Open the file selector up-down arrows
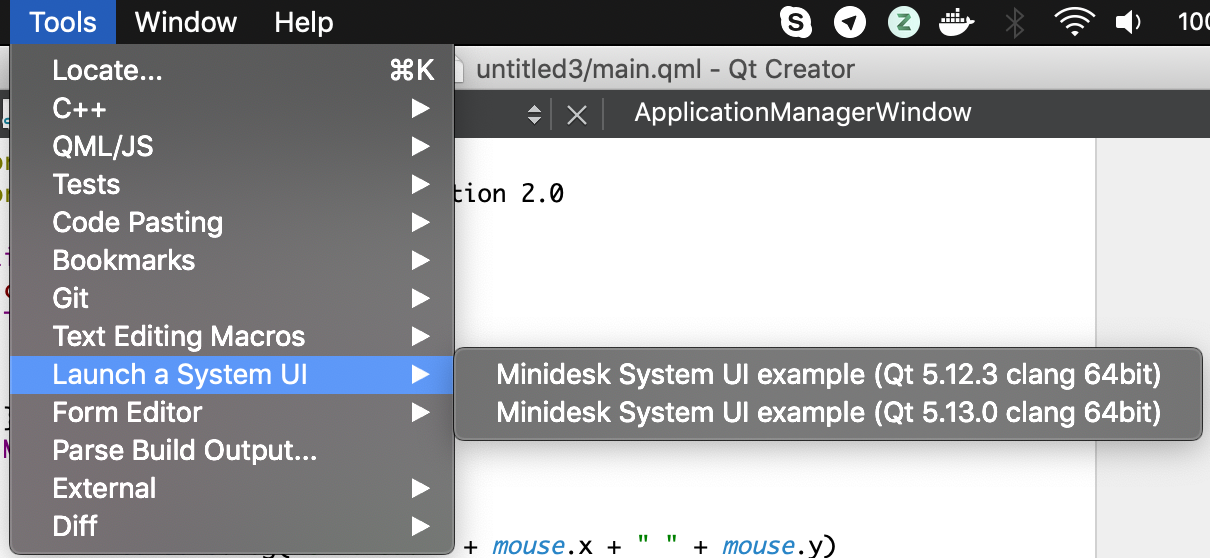Viewport: 1210px width, 558px height. tap(535, 114)
